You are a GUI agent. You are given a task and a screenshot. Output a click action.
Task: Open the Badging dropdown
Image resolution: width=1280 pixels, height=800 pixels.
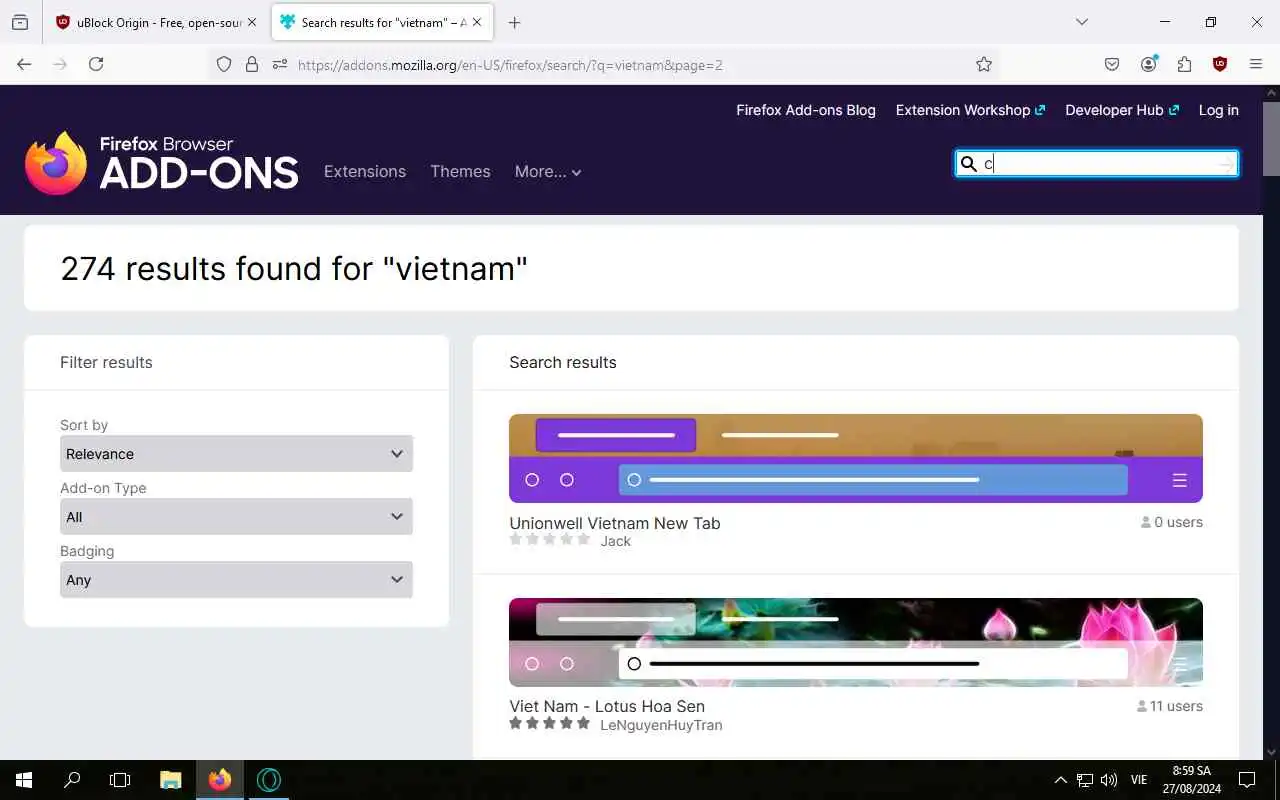coord(236,580)
